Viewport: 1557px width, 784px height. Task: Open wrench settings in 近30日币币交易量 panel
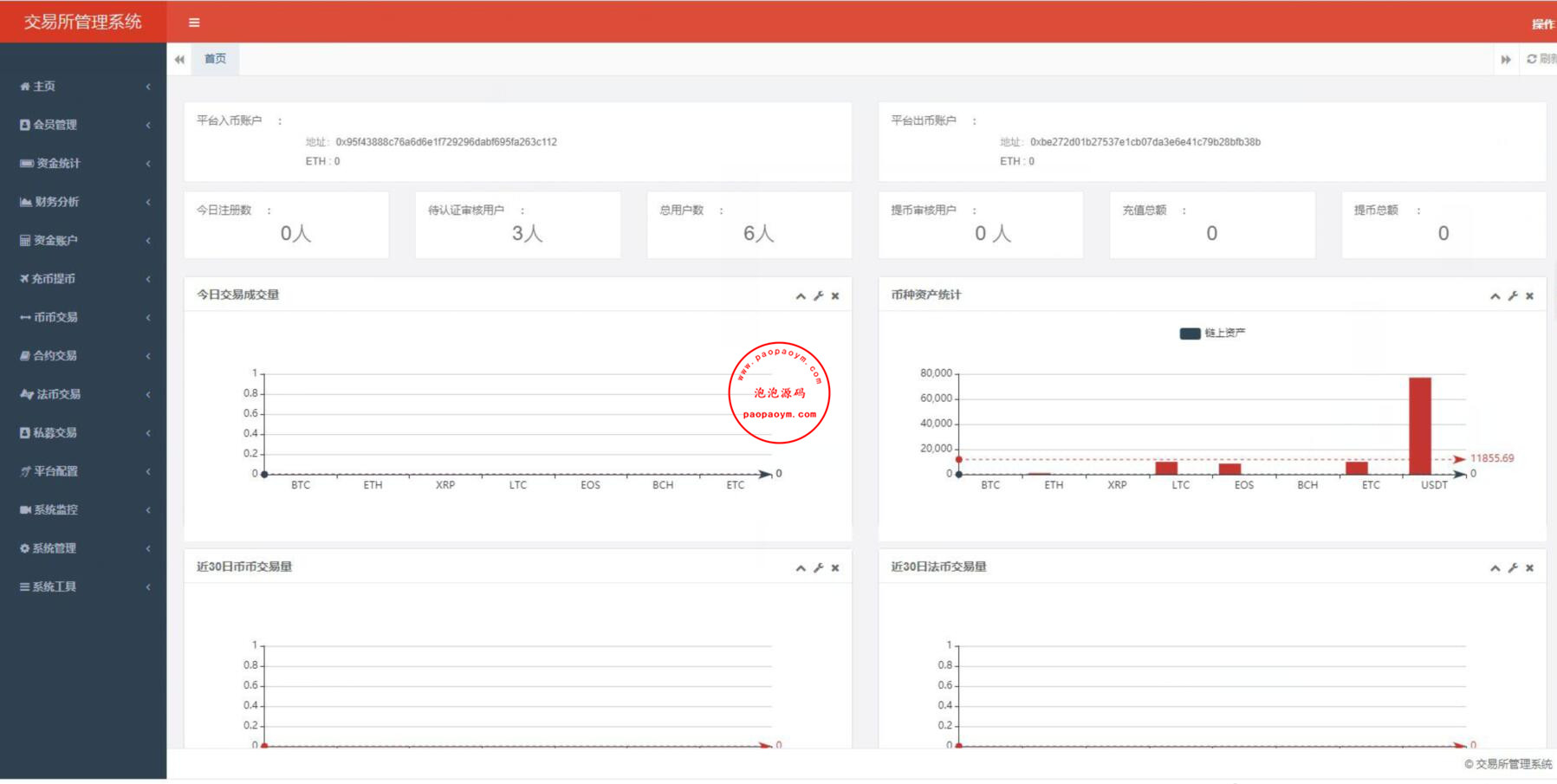(819, 568)
